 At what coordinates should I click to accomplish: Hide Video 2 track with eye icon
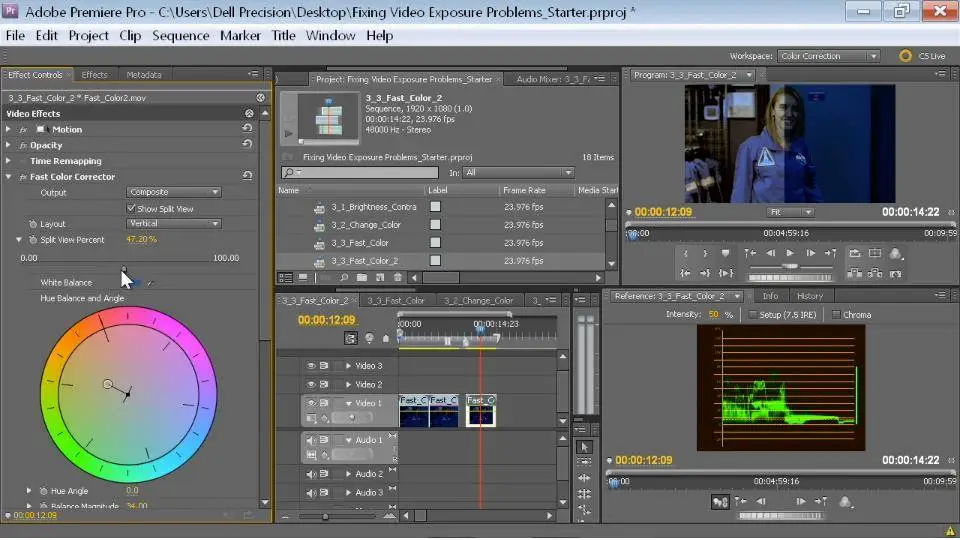pos(311,384)
